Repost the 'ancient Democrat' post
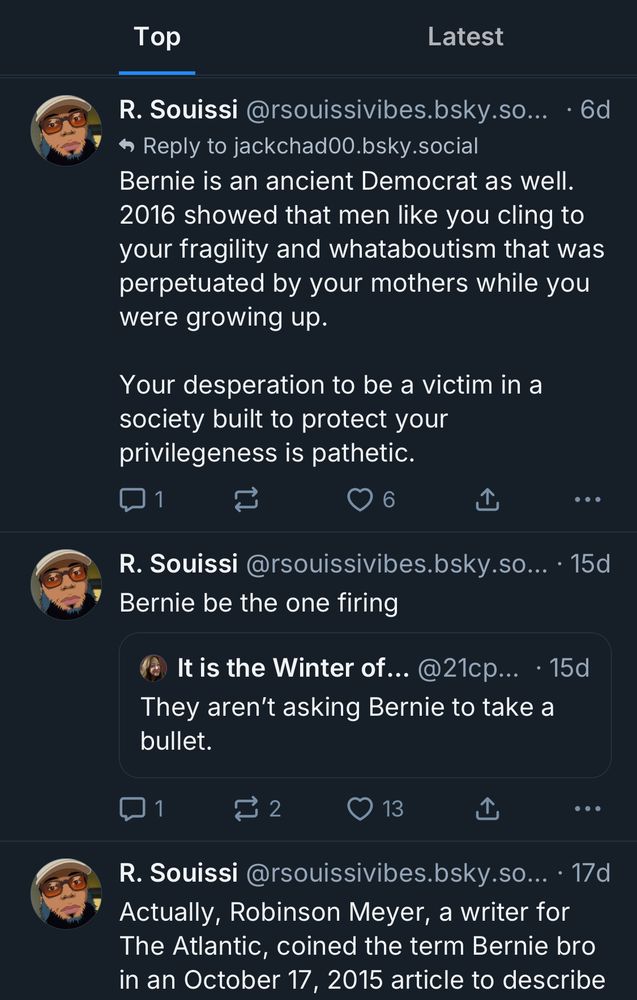Screen dimensions: 637x1000 pos(246,499)
